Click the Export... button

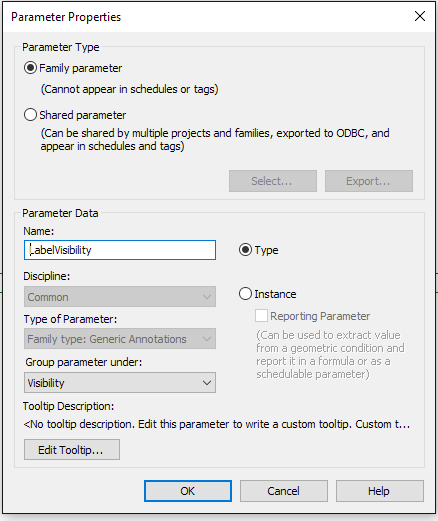coord(369,181)
